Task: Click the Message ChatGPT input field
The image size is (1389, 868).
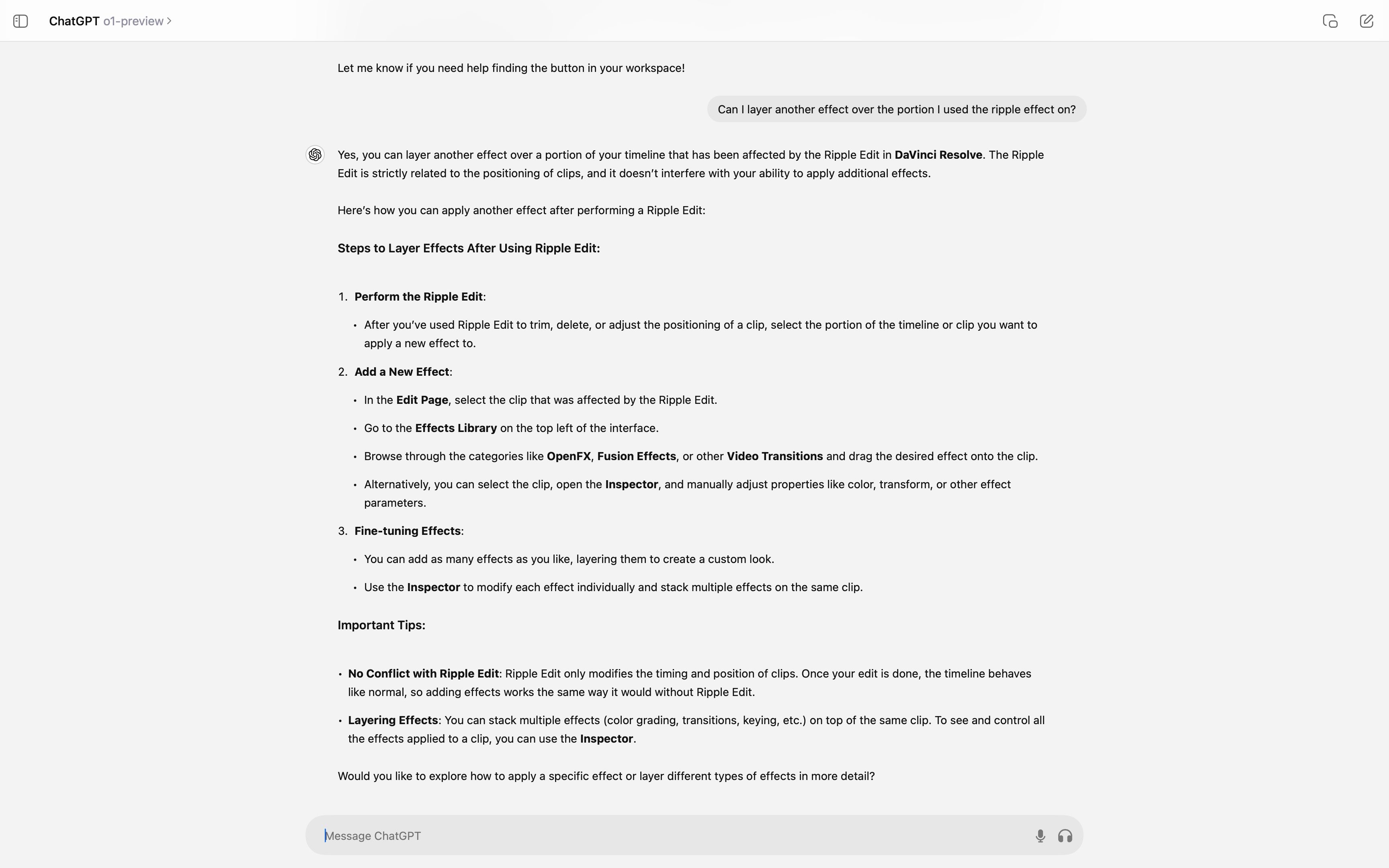Action: 694,835
